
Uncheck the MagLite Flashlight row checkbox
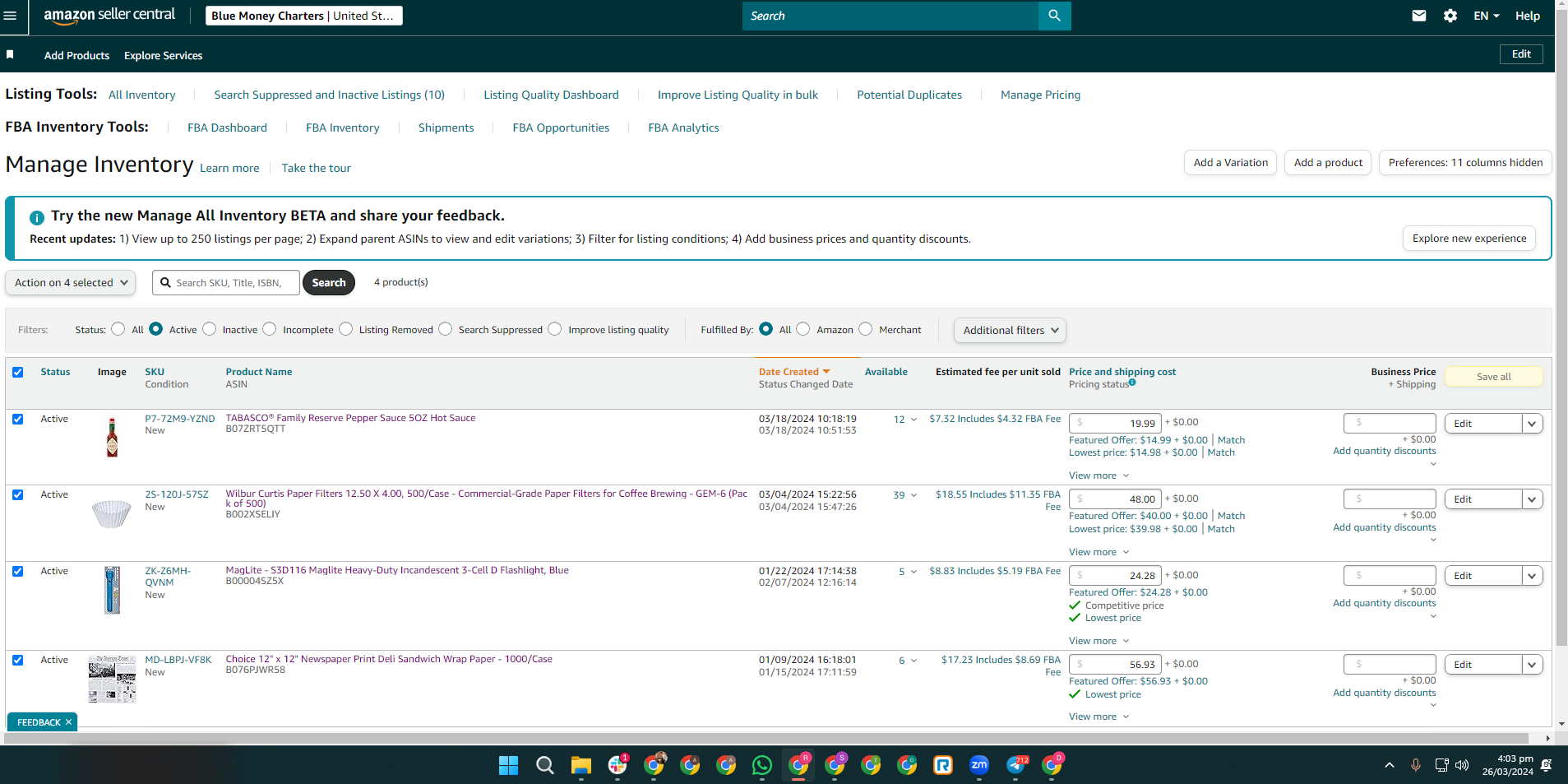(x=18, y=571)
